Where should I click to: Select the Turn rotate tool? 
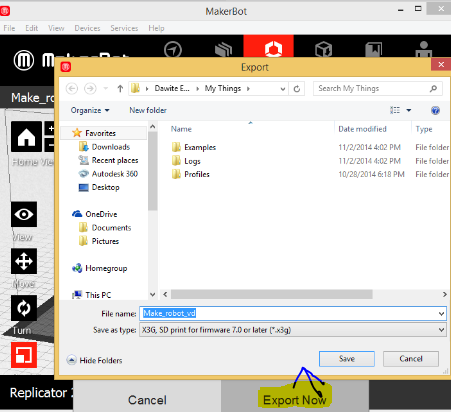pos(24,308)
